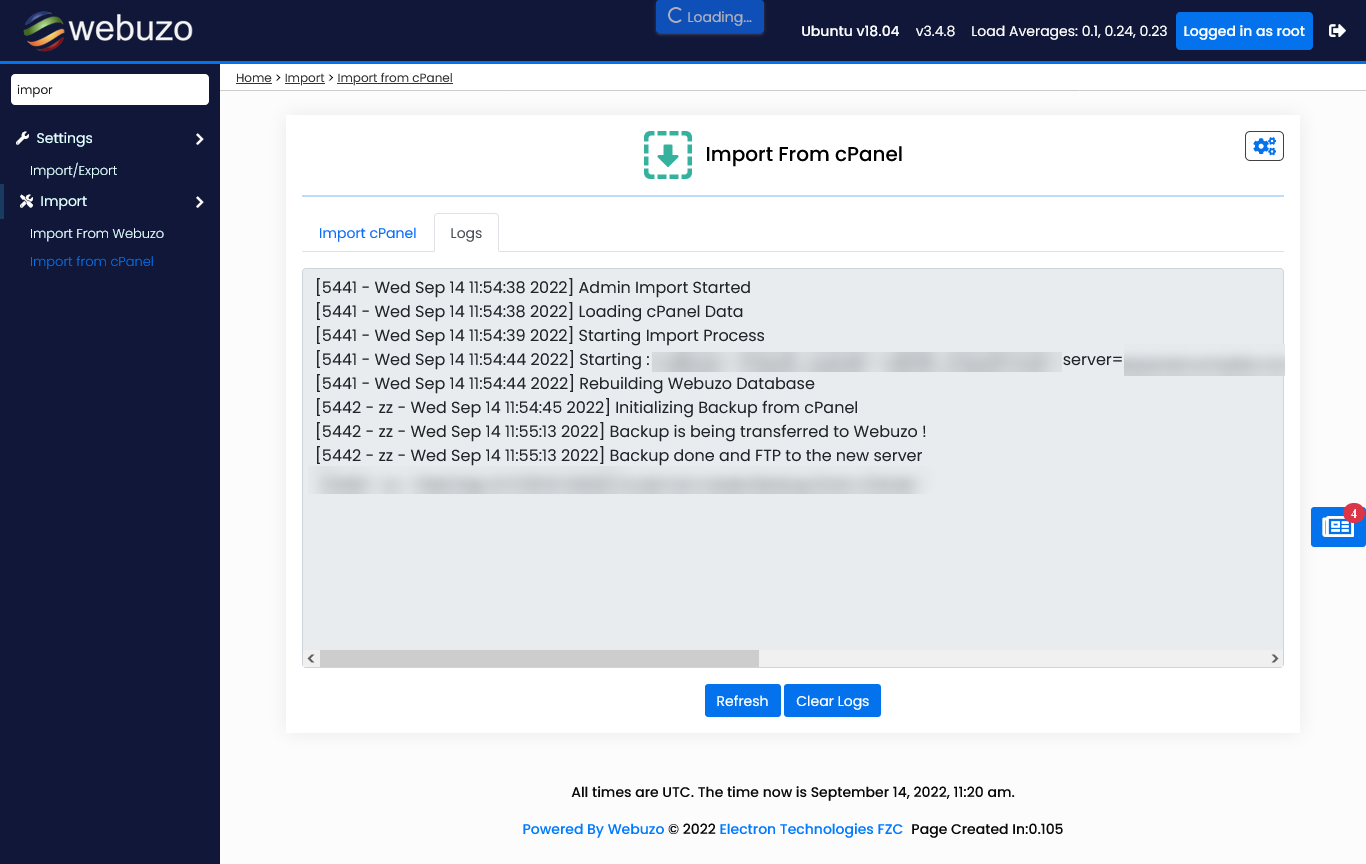The height and width of the screenshot is (864, 1366).
Task: Click the sidebar search field containing impor
Action: click(x=109, y=89)
